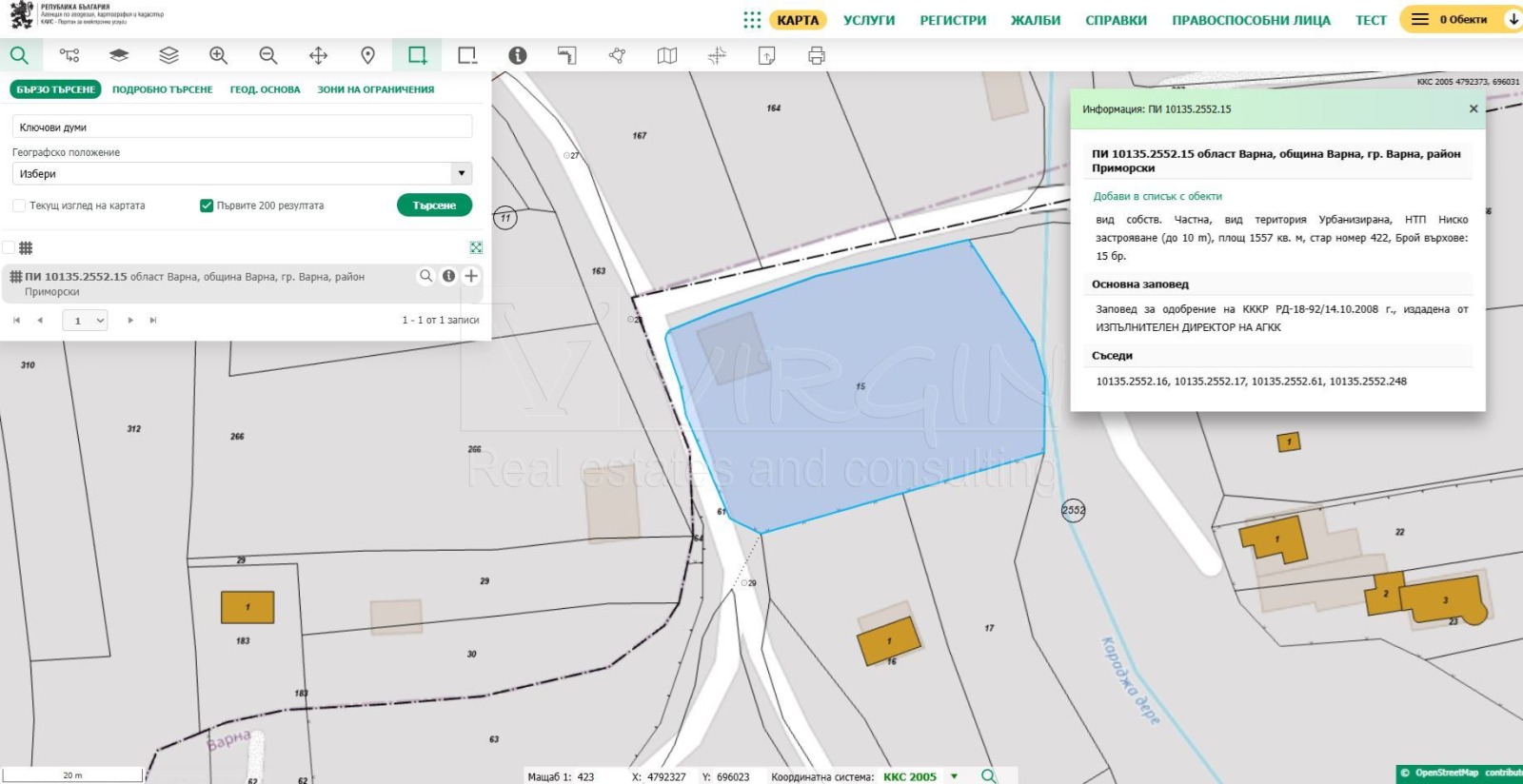Toggle 'Текущ изглед на картата' checkbox
The width and height of the screenshot is (1523, 784).
tap(18, 206)
